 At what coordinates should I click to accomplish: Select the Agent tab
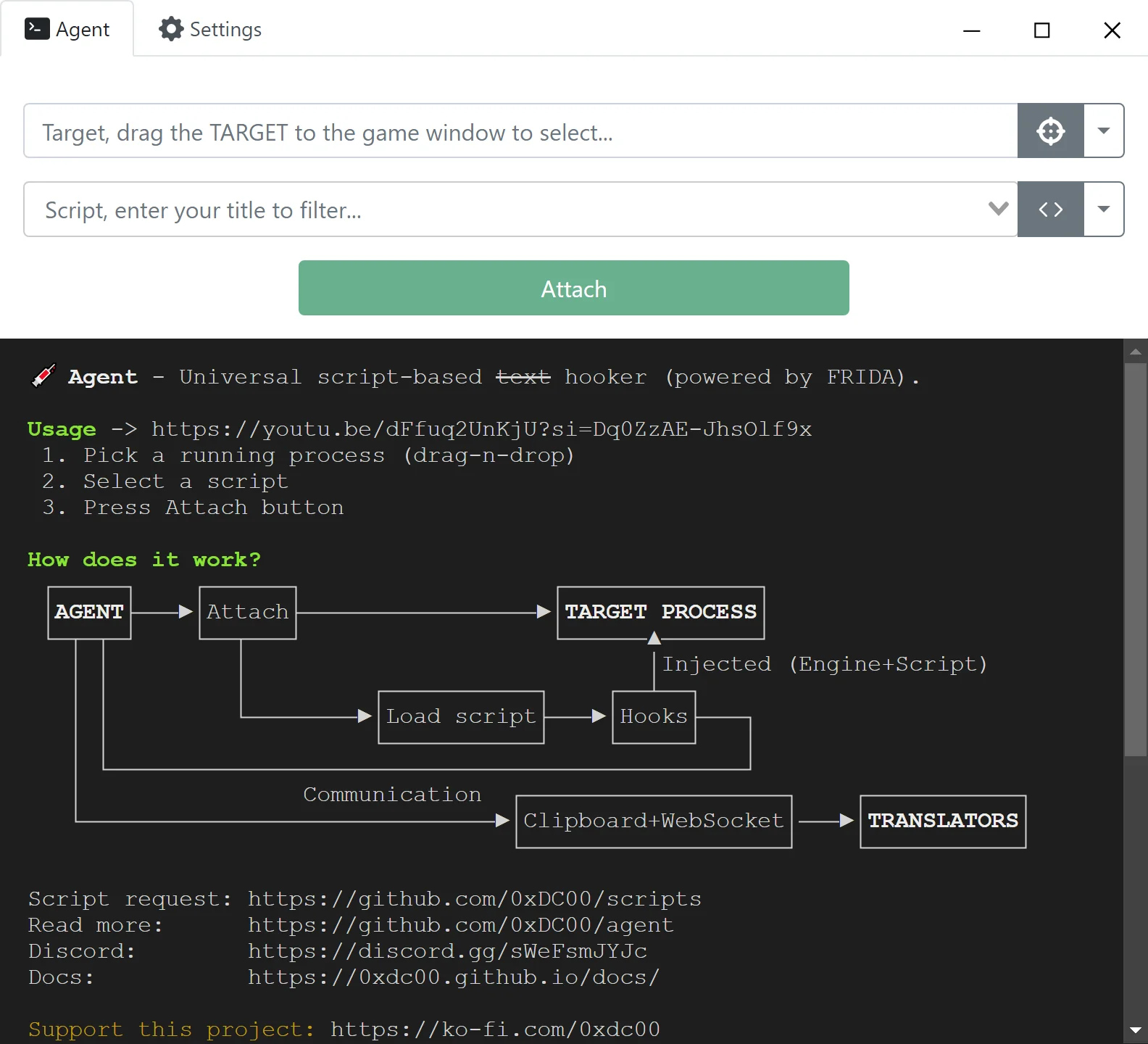coord(67,29)
